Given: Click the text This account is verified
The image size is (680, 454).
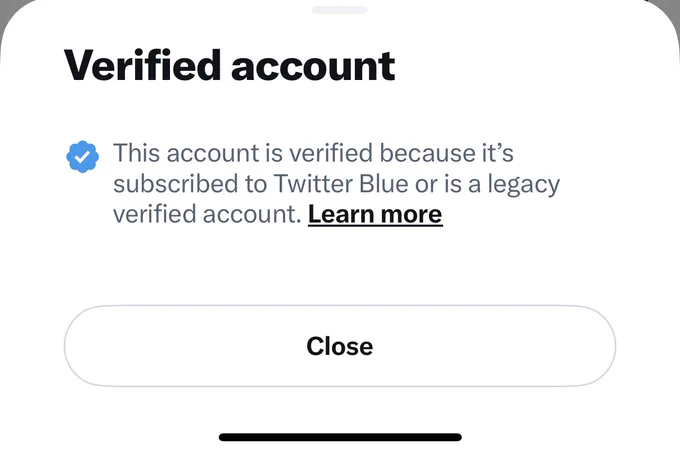Looking at the screenshot, I should click(243, 153).
